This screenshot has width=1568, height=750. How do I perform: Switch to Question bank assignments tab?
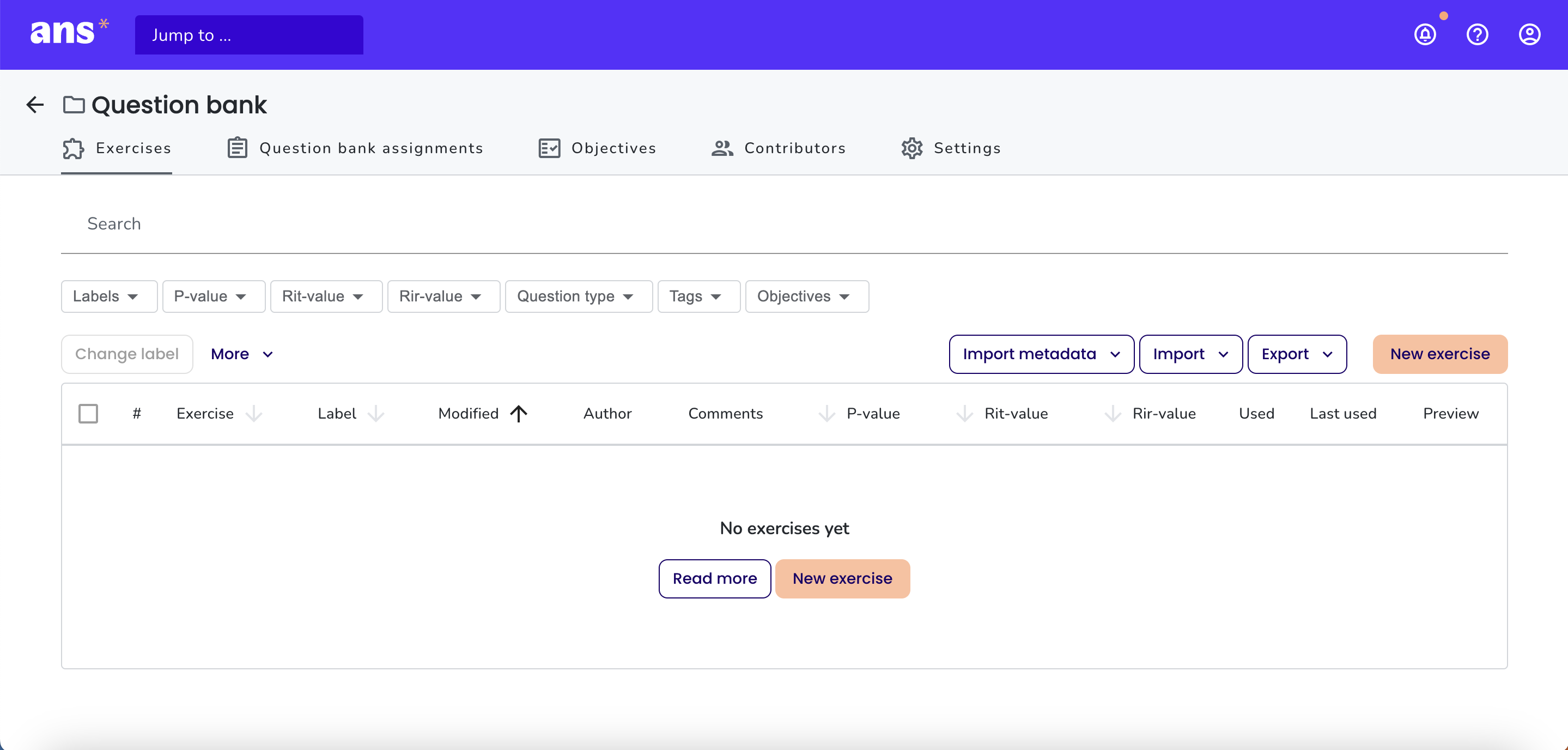355,149
